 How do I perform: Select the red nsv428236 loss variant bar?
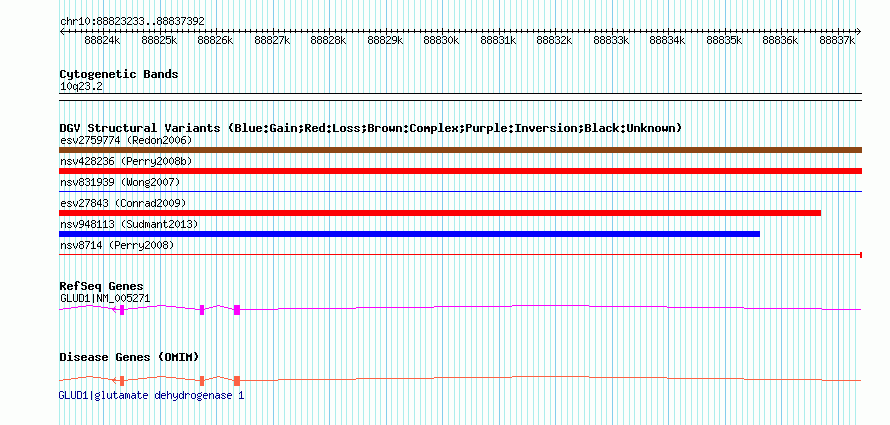pos(460,171)
